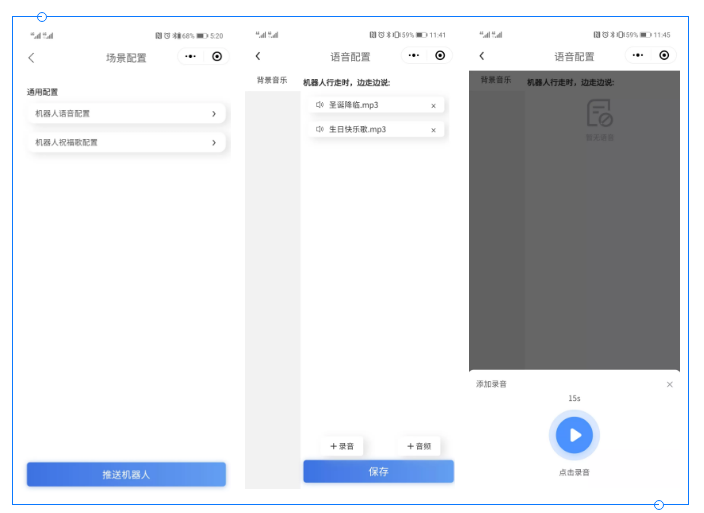Click the empty 暂无语音 placeholder icon

tap(600, 113)
